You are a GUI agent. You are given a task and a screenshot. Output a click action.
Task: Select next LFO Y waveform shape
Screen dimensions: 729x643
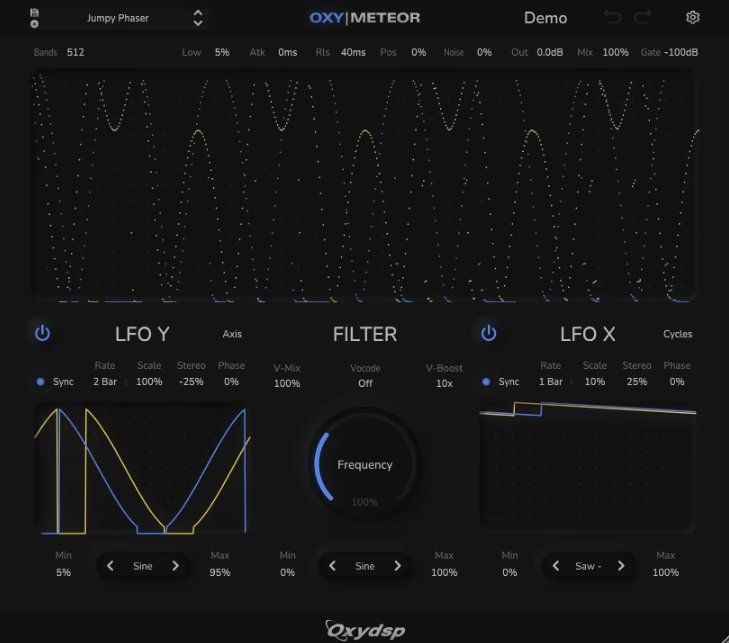175,566
